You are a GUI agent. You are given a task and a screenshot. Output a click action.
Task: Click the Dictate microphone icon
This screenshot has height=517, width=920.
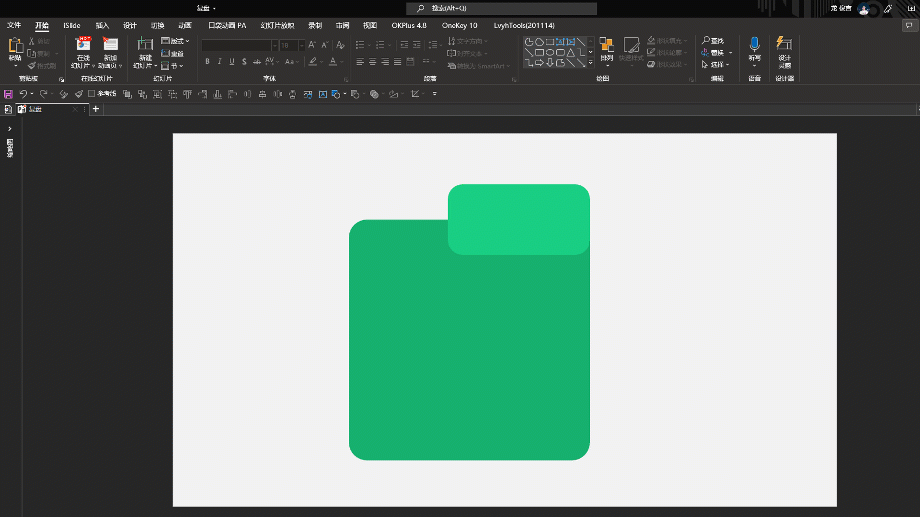tap(755, 45)
